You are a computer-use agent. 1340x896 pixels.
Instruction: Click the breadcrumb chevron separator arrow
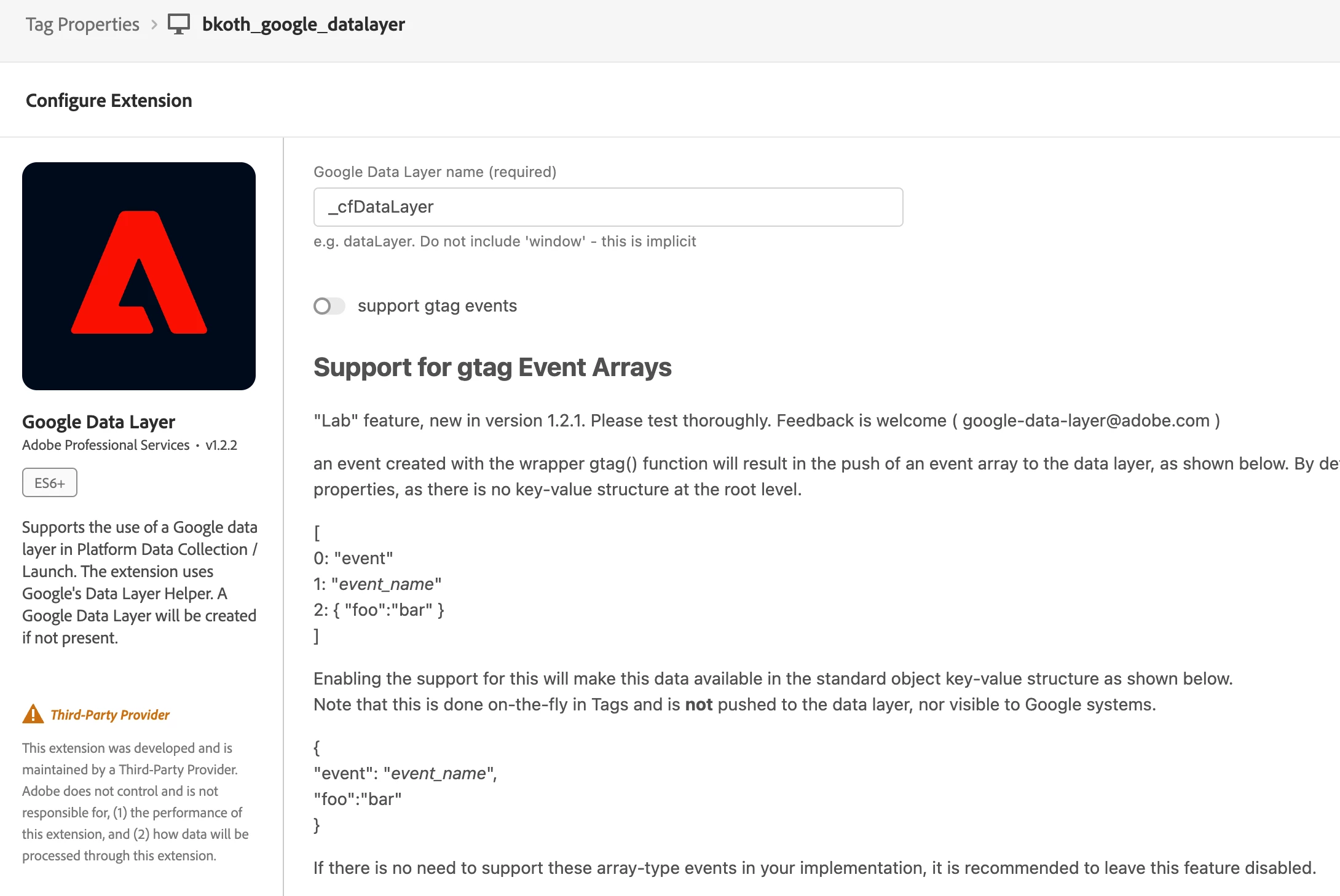pyautogui.click(x=154, y=25)
